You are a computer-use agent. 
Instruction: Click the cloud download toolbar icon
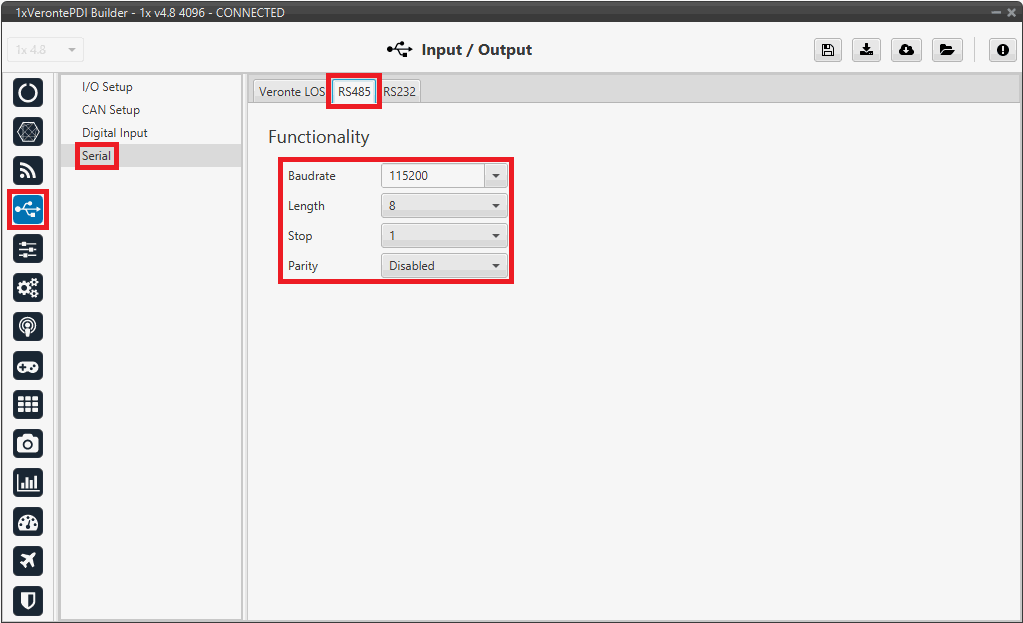(906, 50)
